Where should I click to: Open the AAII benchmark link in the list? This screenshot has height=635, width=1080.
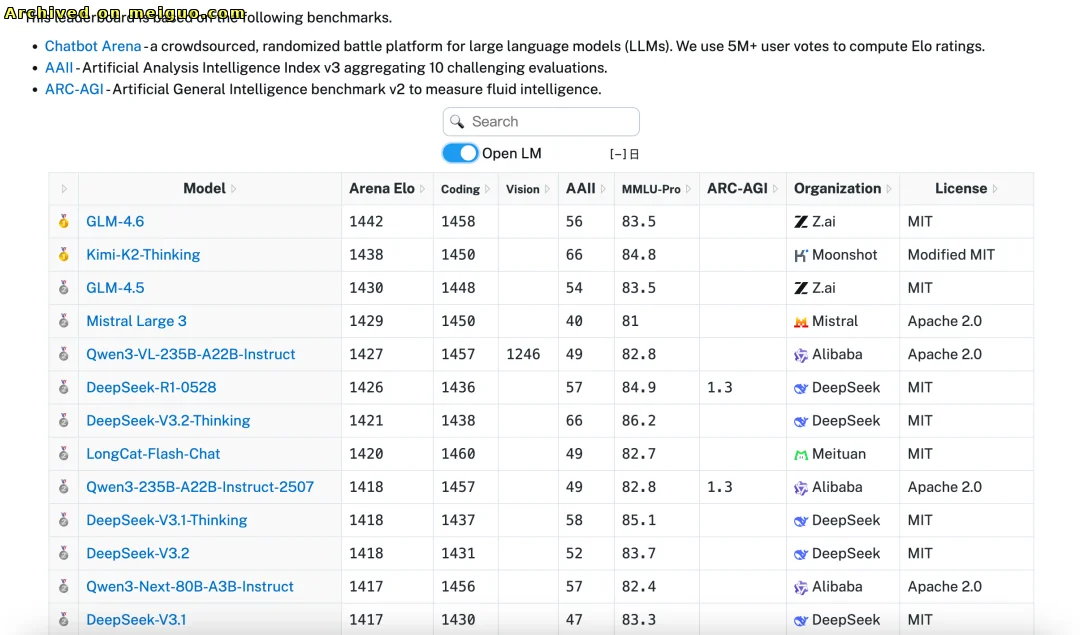[59, 68]
